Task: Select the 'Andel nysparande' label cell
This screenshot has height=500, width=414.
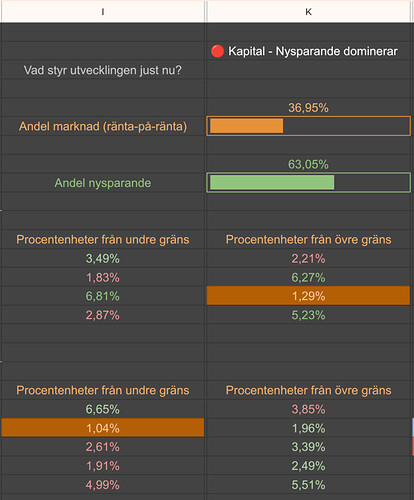Action: (103, 183)
